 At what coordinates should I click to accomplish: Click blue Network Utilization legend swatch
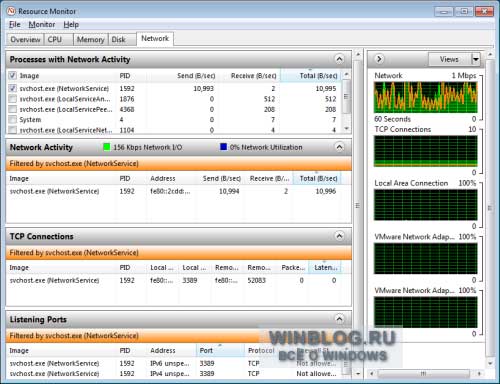tap(223, 147)
